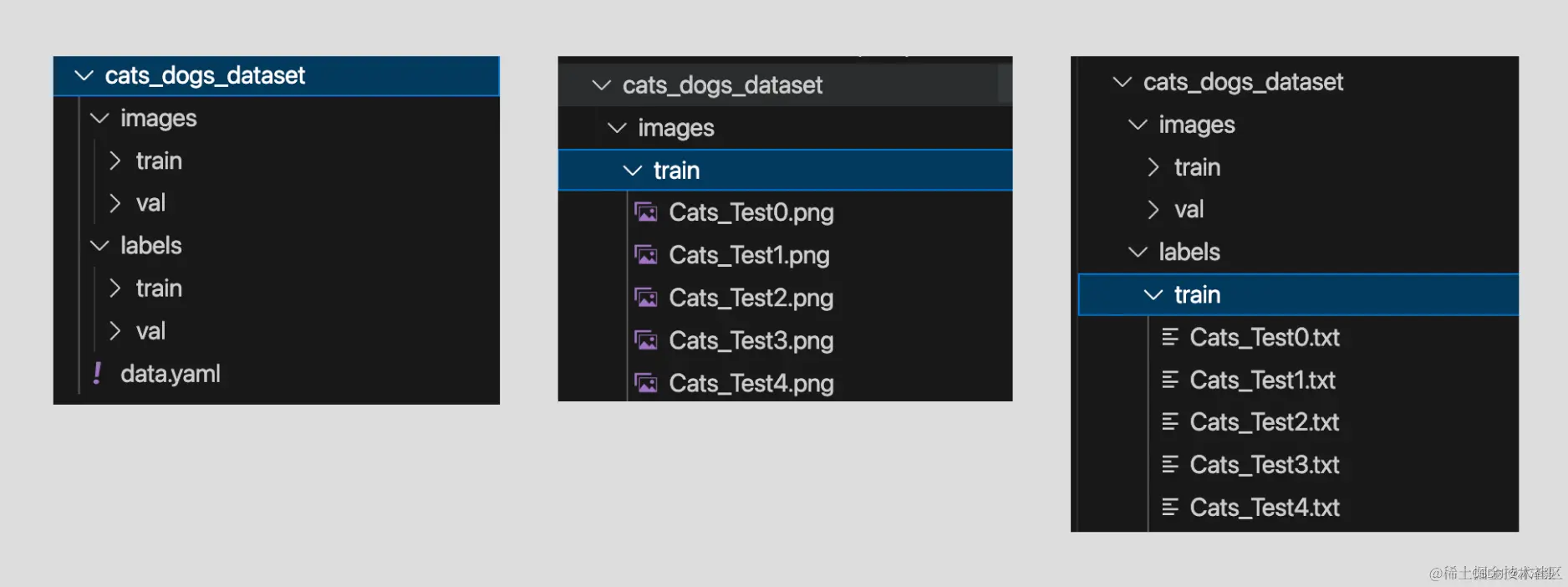
Task: Collapse the labels folder above the txt files
Action: (x=1138, y=252)
